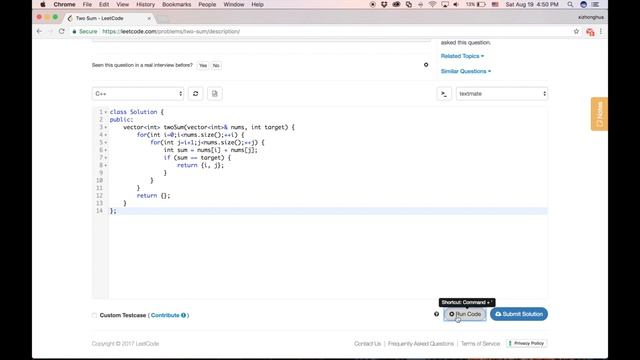Click the address bar URL

pyautogui.click(x=171, y=31)
